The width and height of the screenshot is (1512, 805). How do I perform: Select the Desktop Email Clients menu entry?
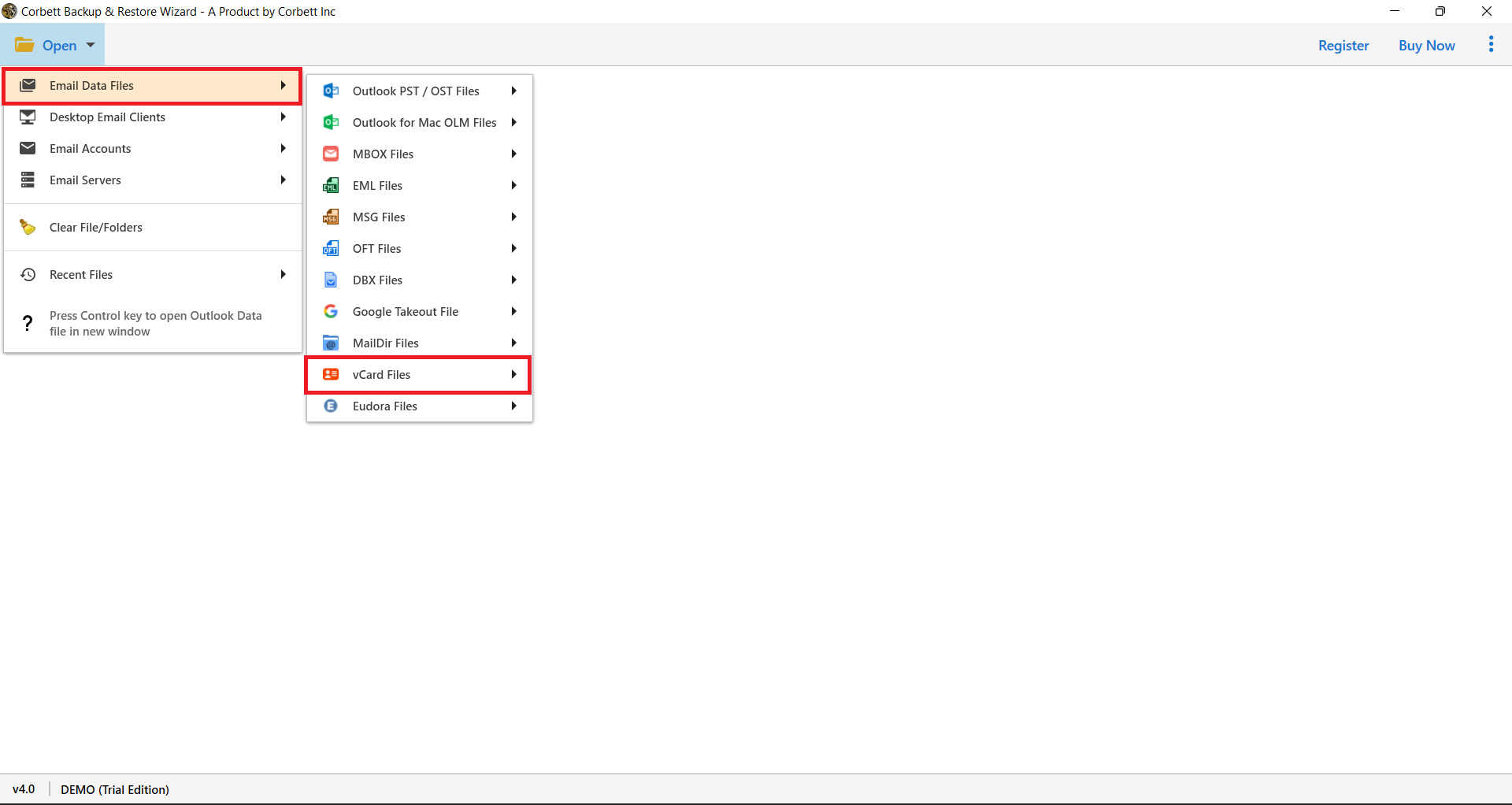tap(153, 117)
